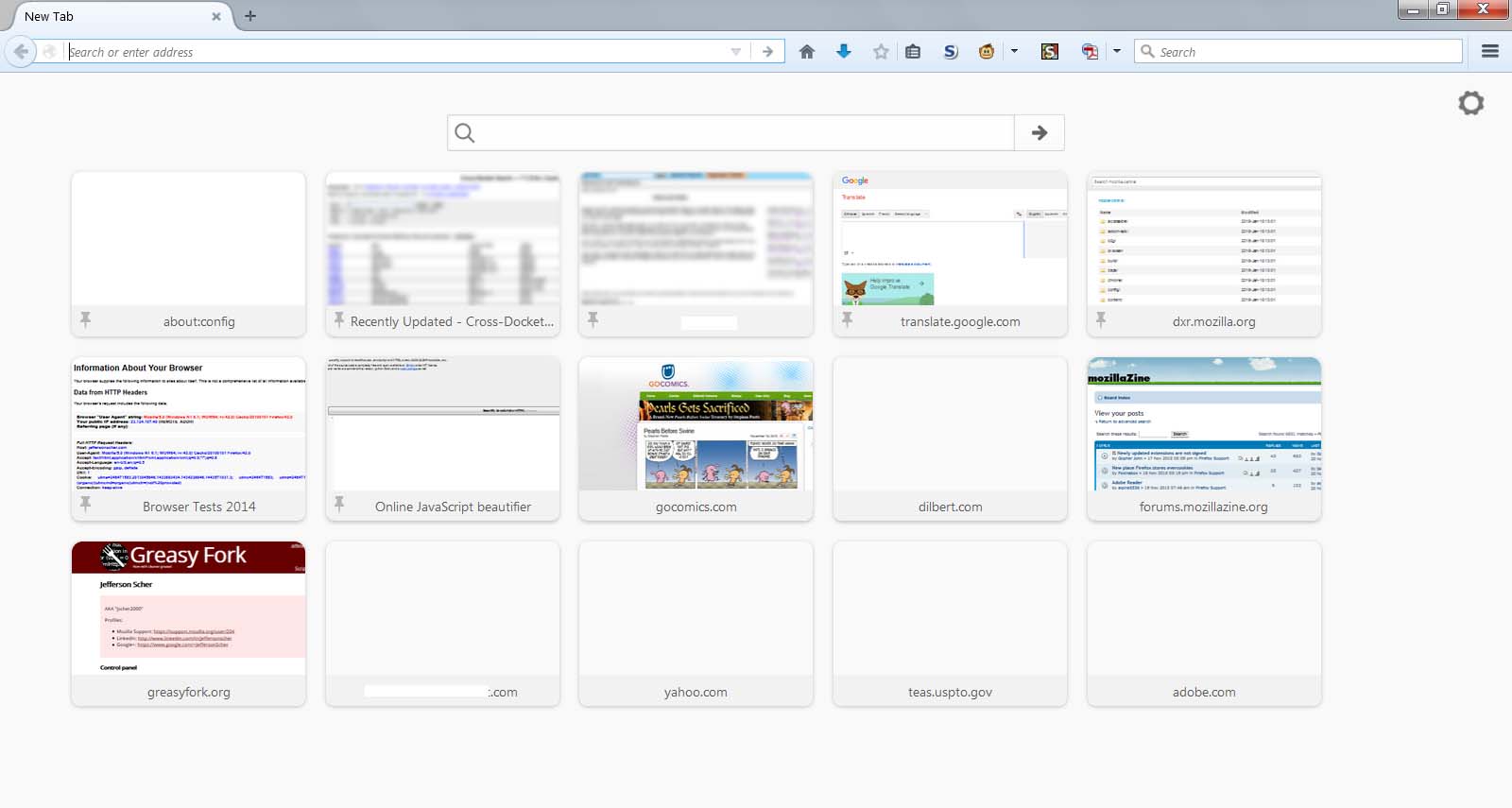Open the greasyfork.org tile
This screenshot has height=808, width=1512.
[x=188, y=625]
